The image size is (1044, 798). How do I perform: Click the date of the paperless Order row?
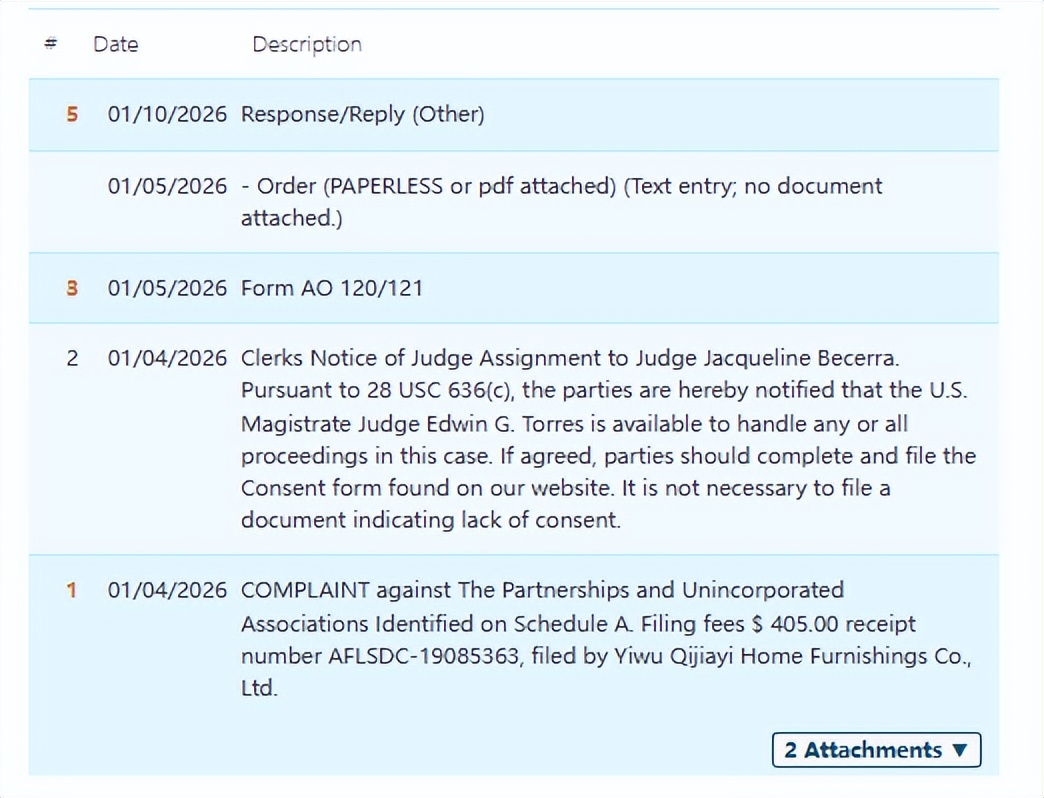point(167,186)
